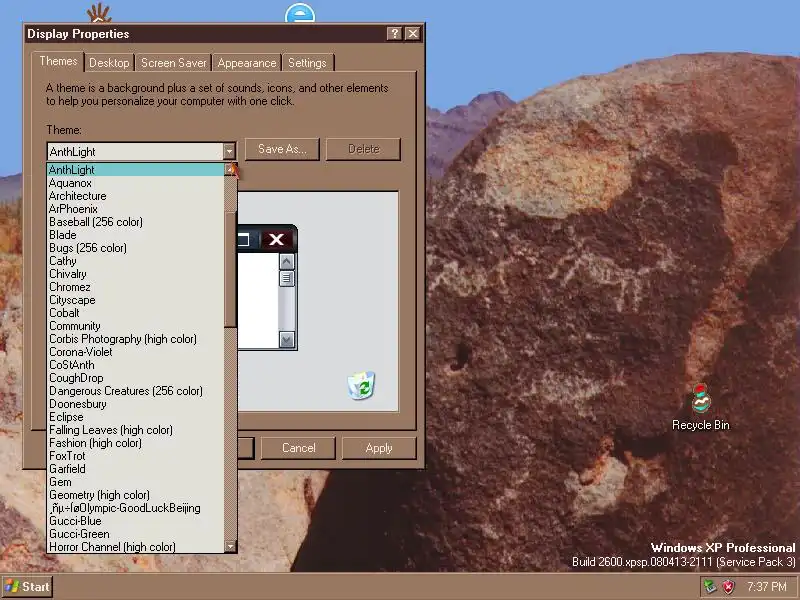
Task: Click the Delete button
Action: pyautogui.click(x=363, y=149)
